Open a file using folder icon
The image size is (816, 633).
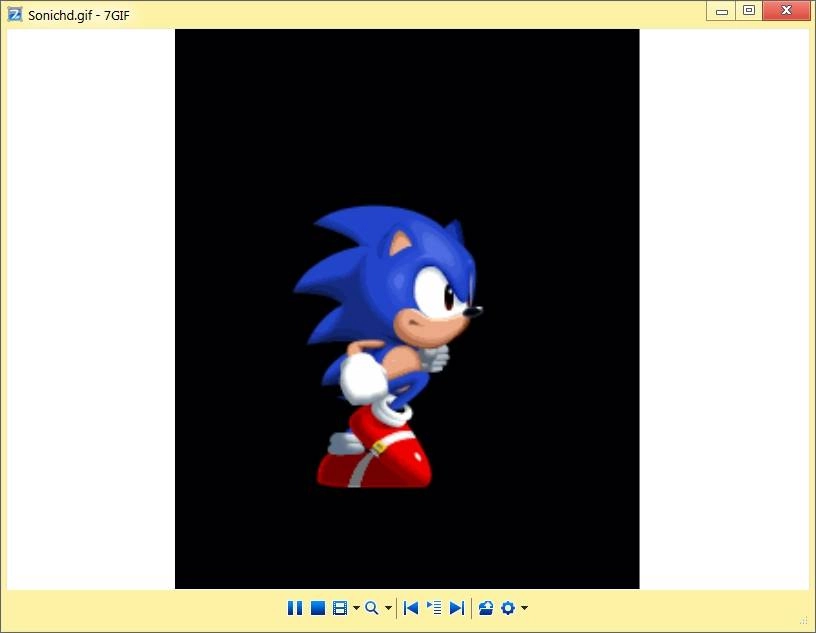[486, 608]
